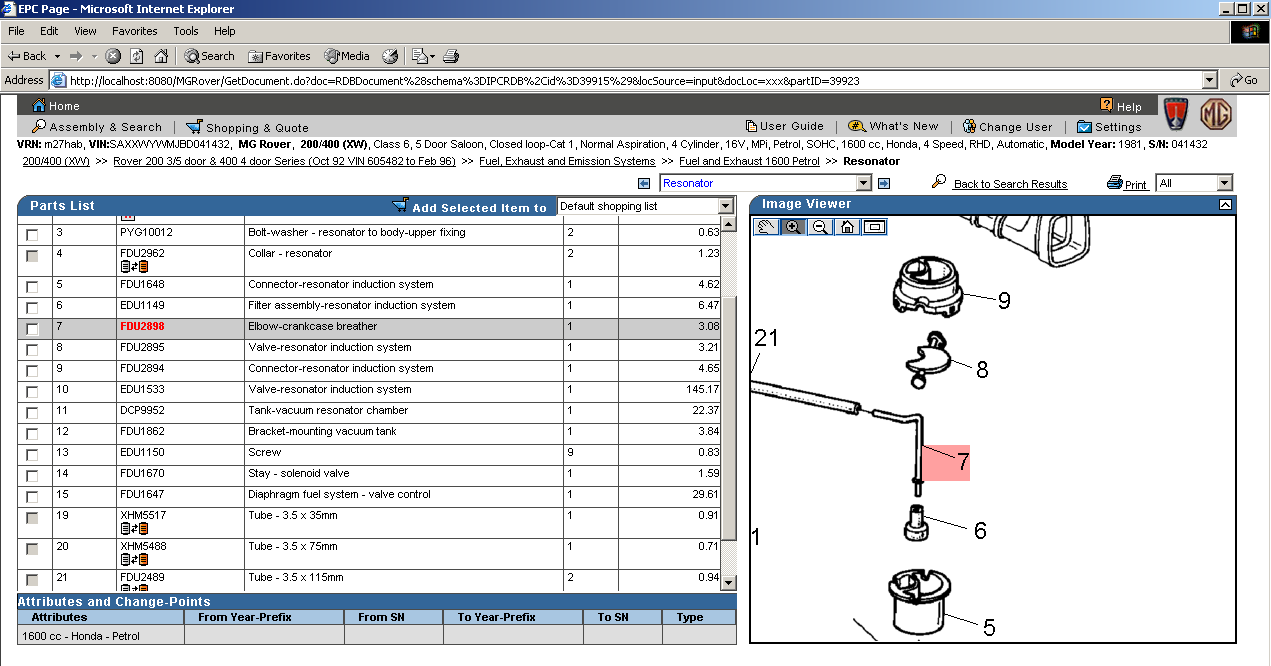Click the Help question mark icon
Image resolution: width=1271 pixels, height=666 pixels.
[1106, 104]
